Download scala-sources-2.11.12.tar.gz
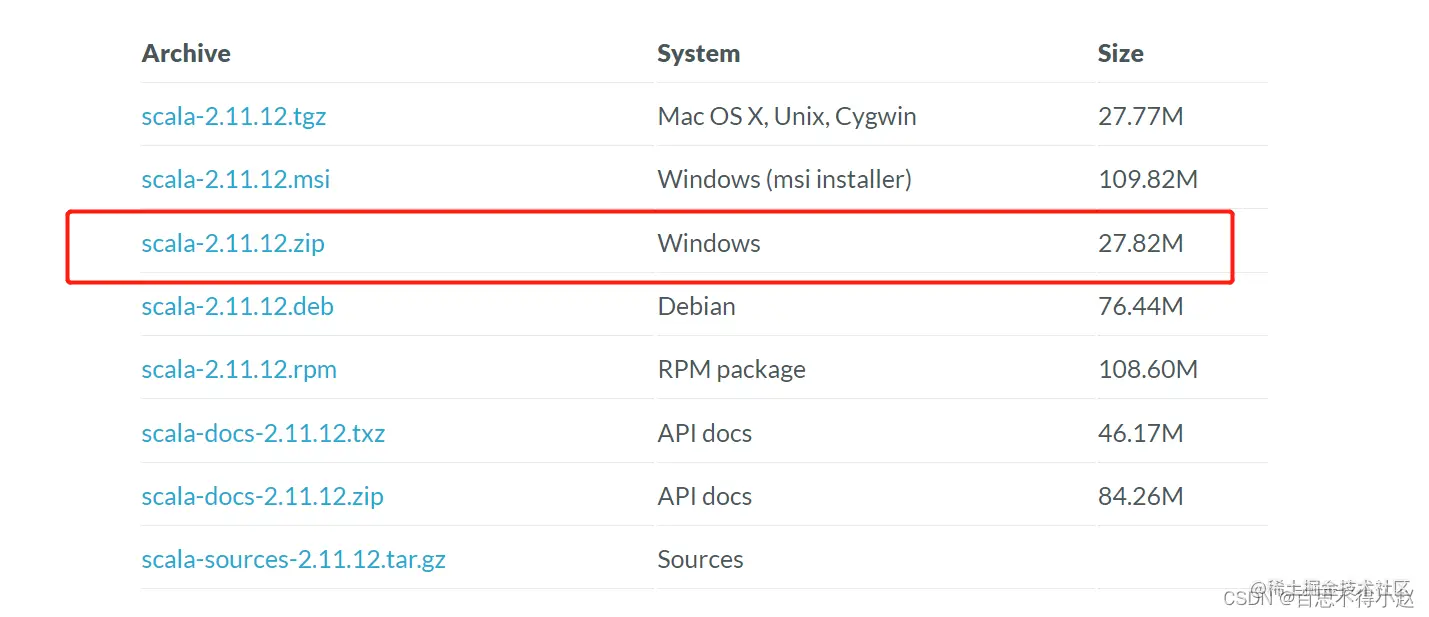The height and width of the screenshot is (617, 1429). [293, 560]
